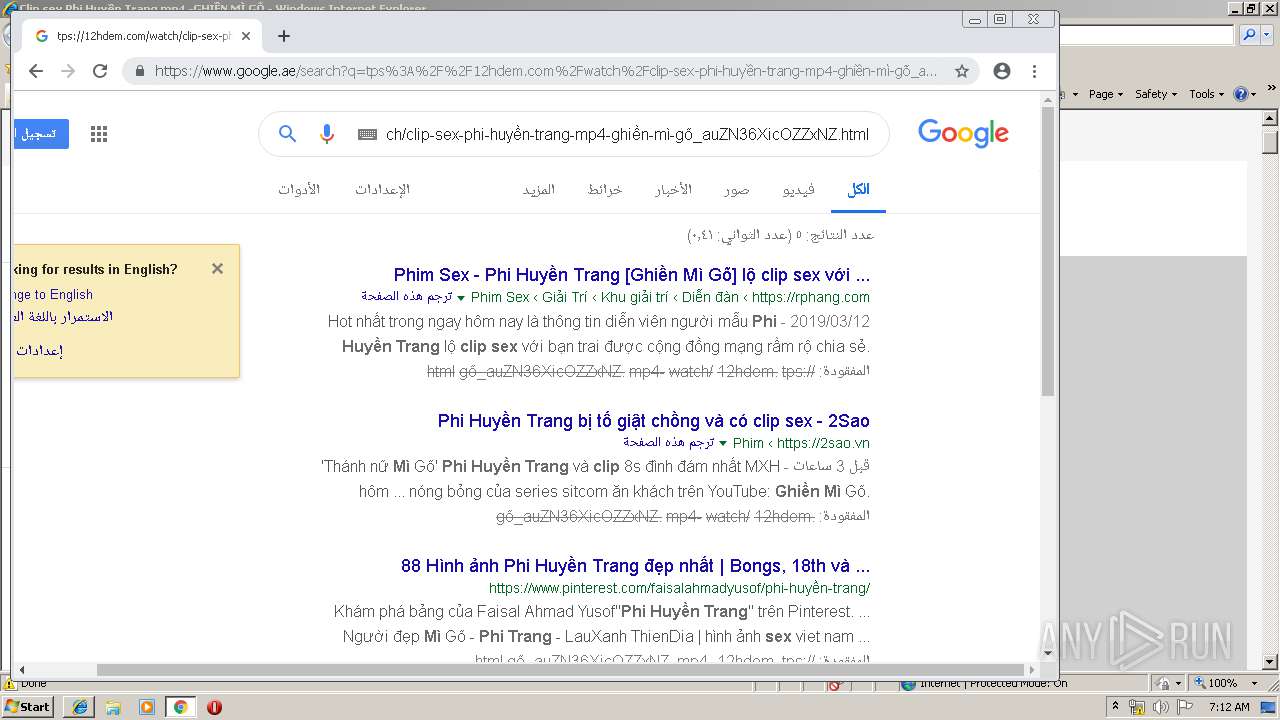Click scroll-down arrow of Chrome page scrollbar

(x=1048, y=653)
